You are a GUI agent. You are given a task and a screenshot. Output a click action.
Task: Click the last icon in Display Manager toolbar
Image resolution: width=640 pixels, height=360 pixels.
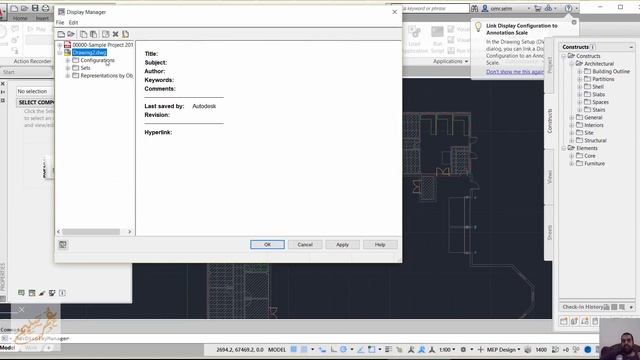(125, 34)
